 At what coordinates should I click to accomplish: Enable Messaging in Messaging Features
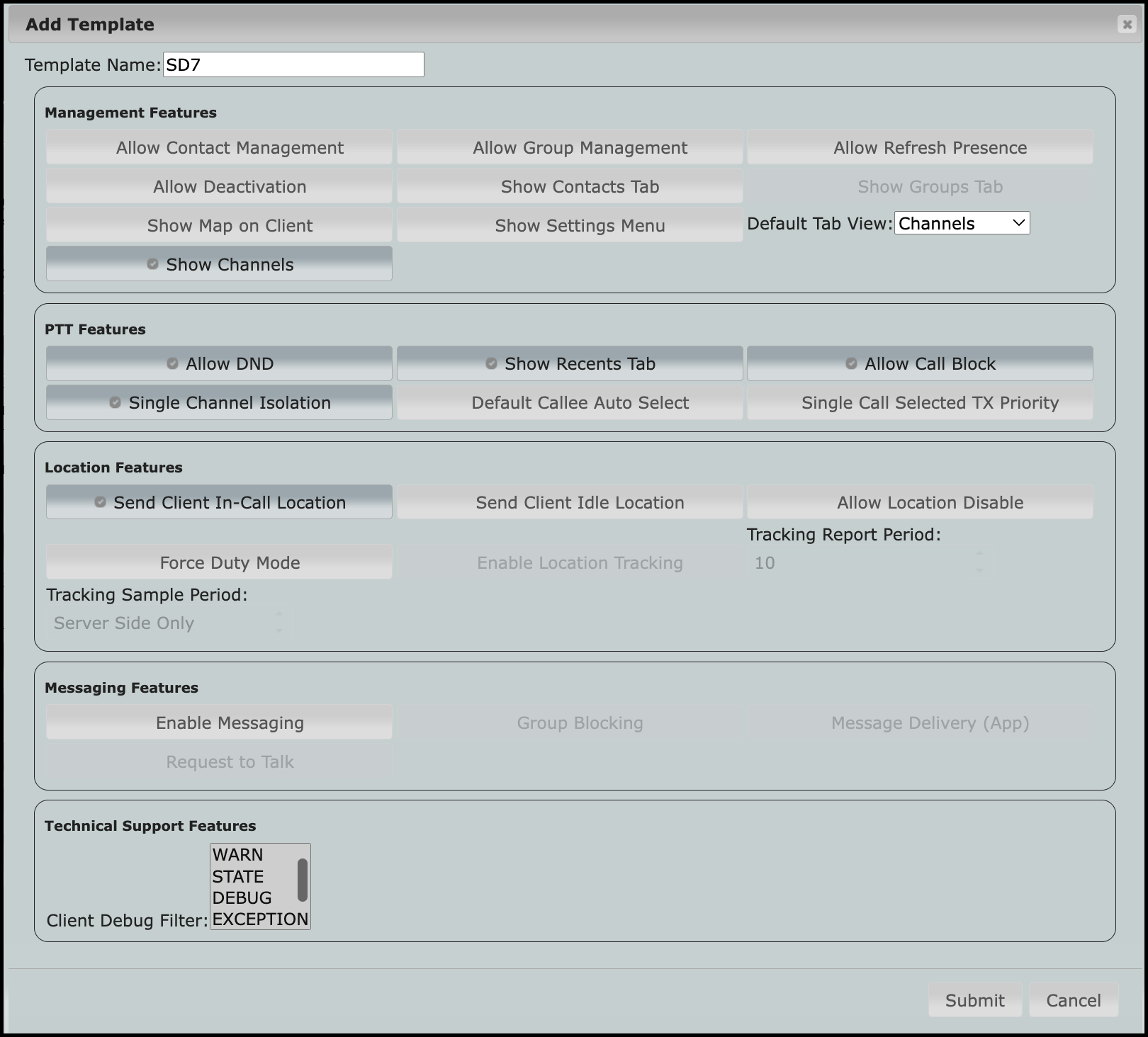click(x=219, y=722)
